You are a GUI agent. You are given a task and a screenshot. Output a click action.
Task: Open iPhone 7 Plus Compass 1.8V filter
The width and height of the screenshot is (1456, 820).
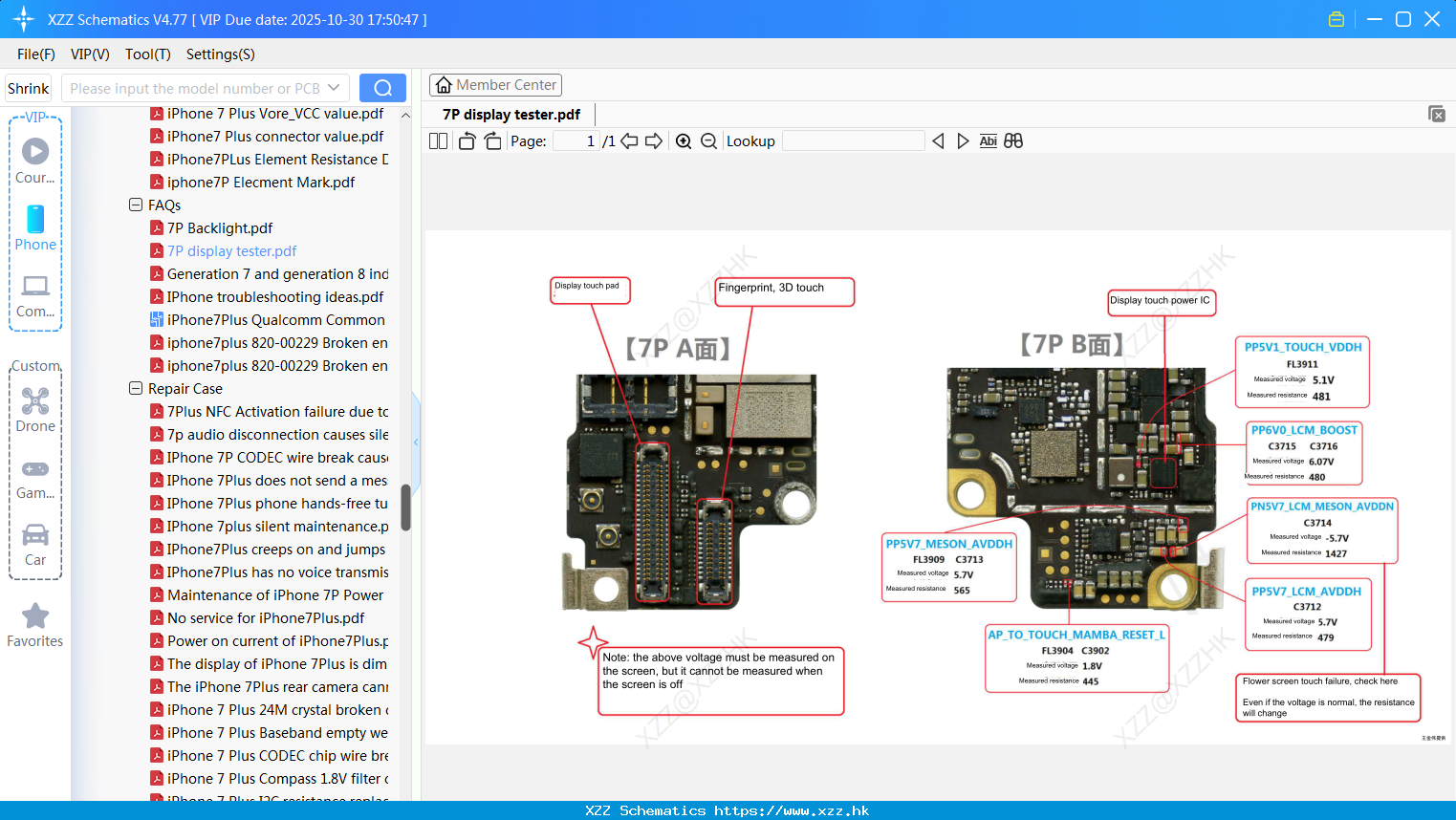click(277, 778)
